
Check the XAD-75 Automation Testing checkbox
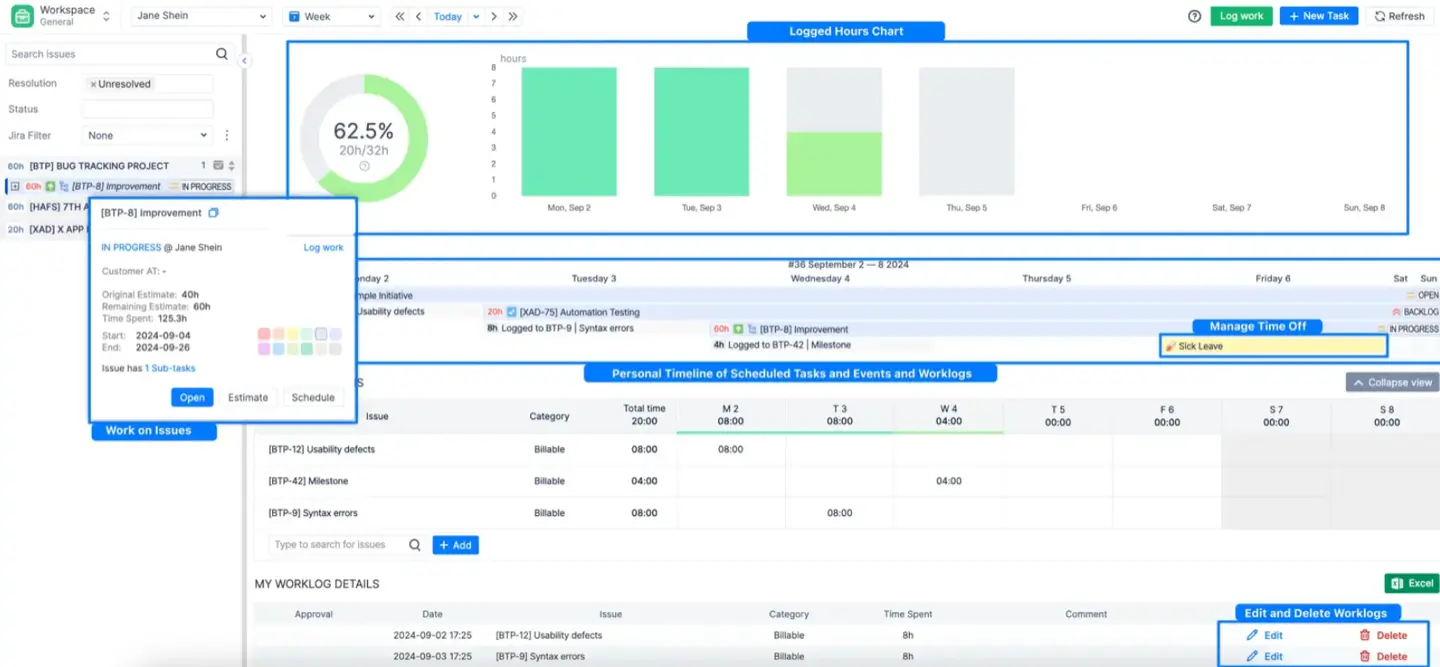pos(512,311)
